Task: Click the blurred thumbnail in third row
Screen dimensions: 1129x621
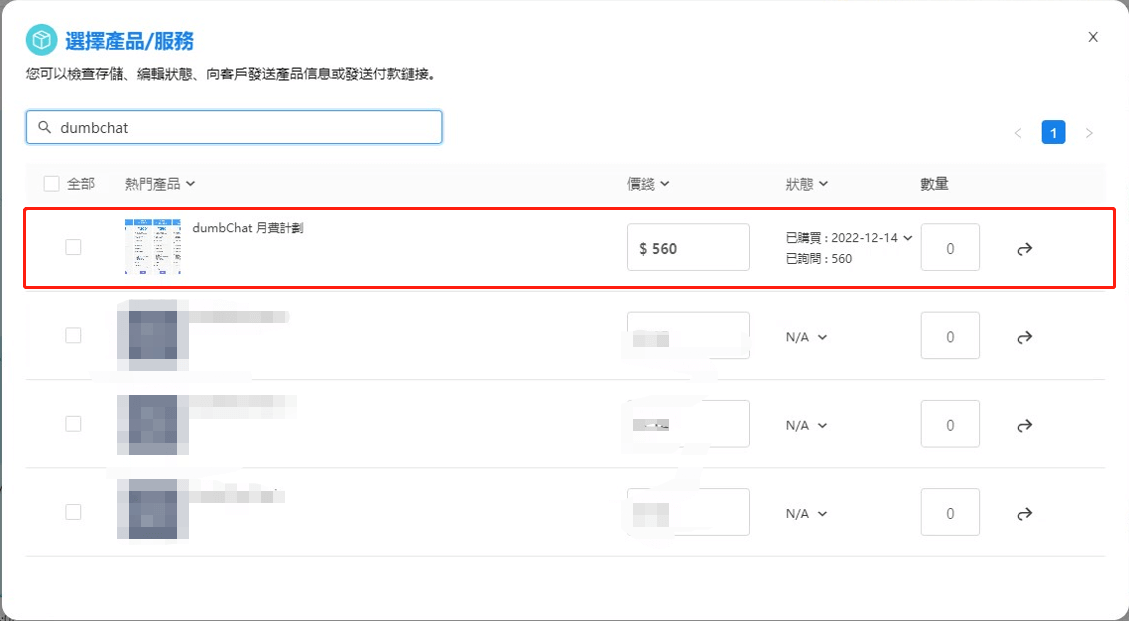Action: tap(153, 424)
